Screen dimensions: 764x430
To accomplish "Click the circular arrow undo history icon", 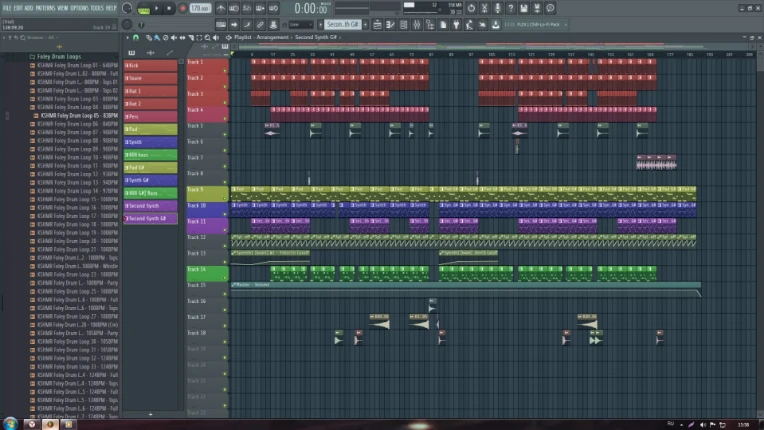I will (x=471, y=8).
